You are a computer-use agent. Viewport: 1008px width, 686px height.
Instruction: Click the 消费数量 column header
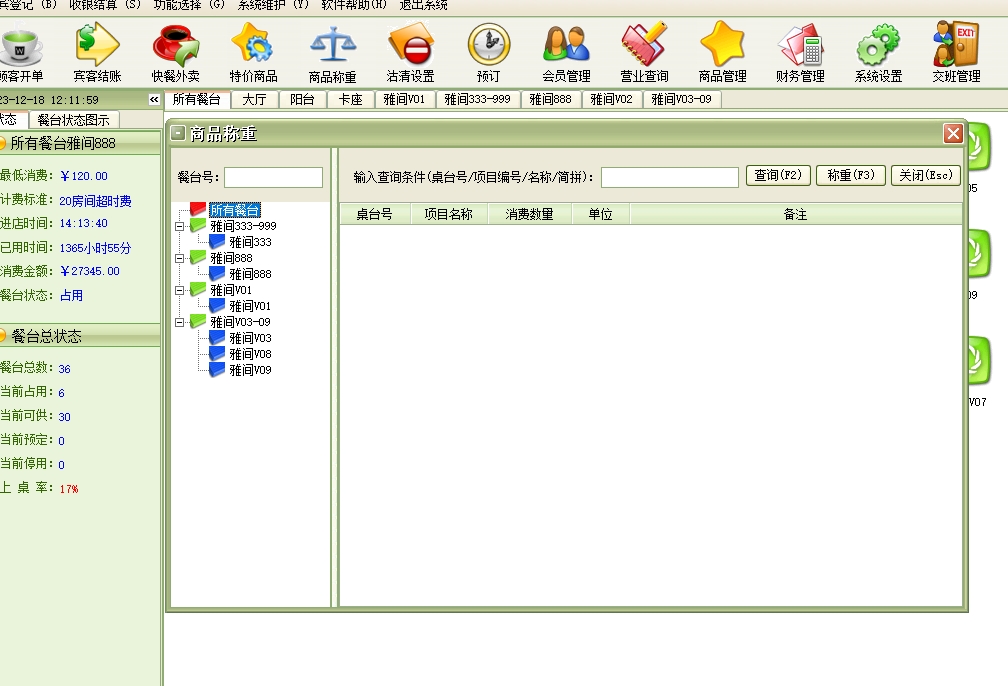click(529, 215)
